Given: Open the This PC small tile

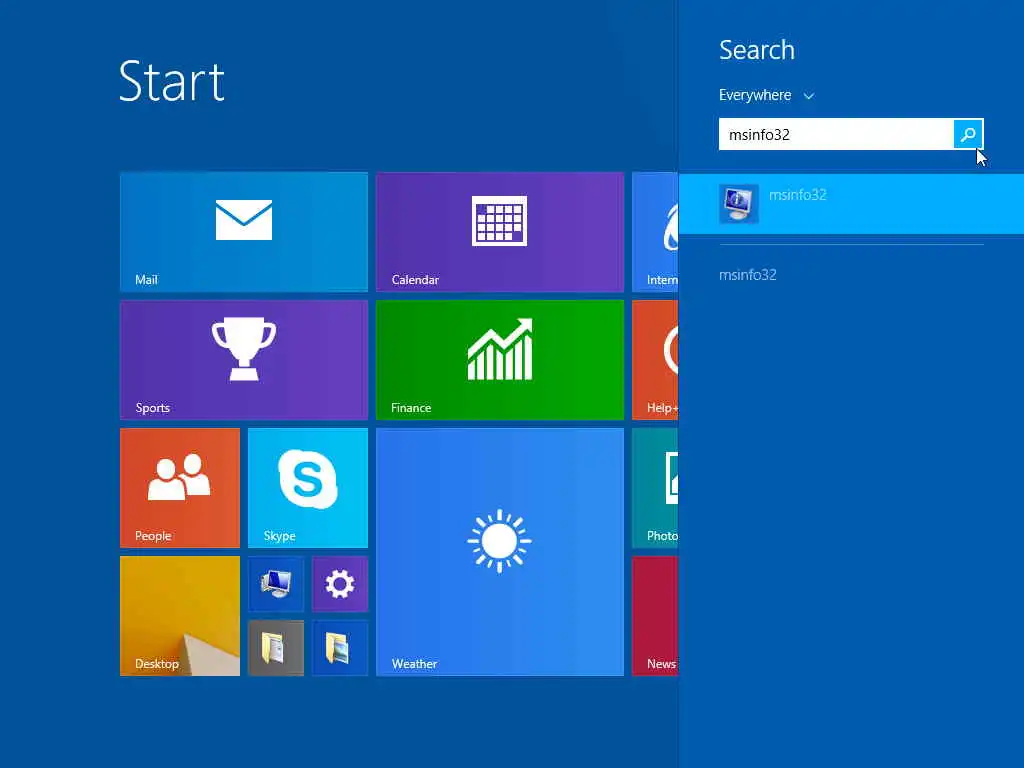Looking at the screenshot, I should [276, 584].
